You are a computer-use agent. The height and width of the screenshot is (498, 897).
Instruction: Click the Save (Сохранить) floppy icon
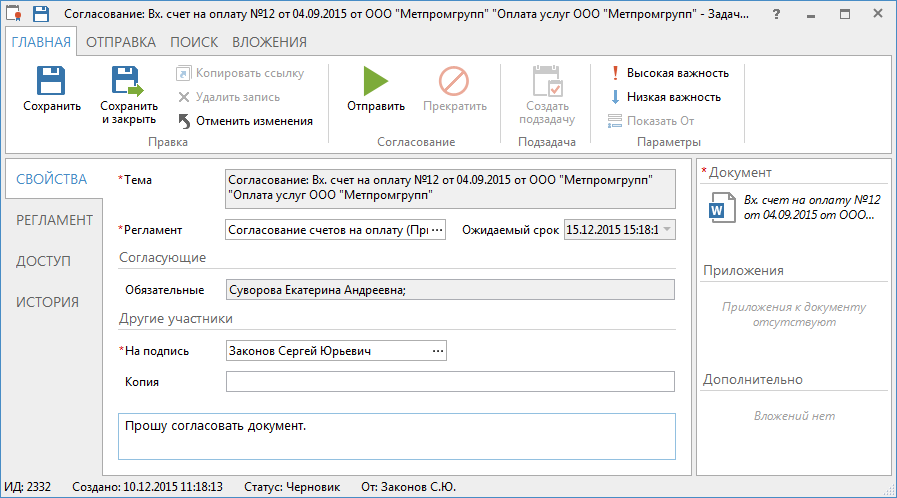[x=51, y=81]
